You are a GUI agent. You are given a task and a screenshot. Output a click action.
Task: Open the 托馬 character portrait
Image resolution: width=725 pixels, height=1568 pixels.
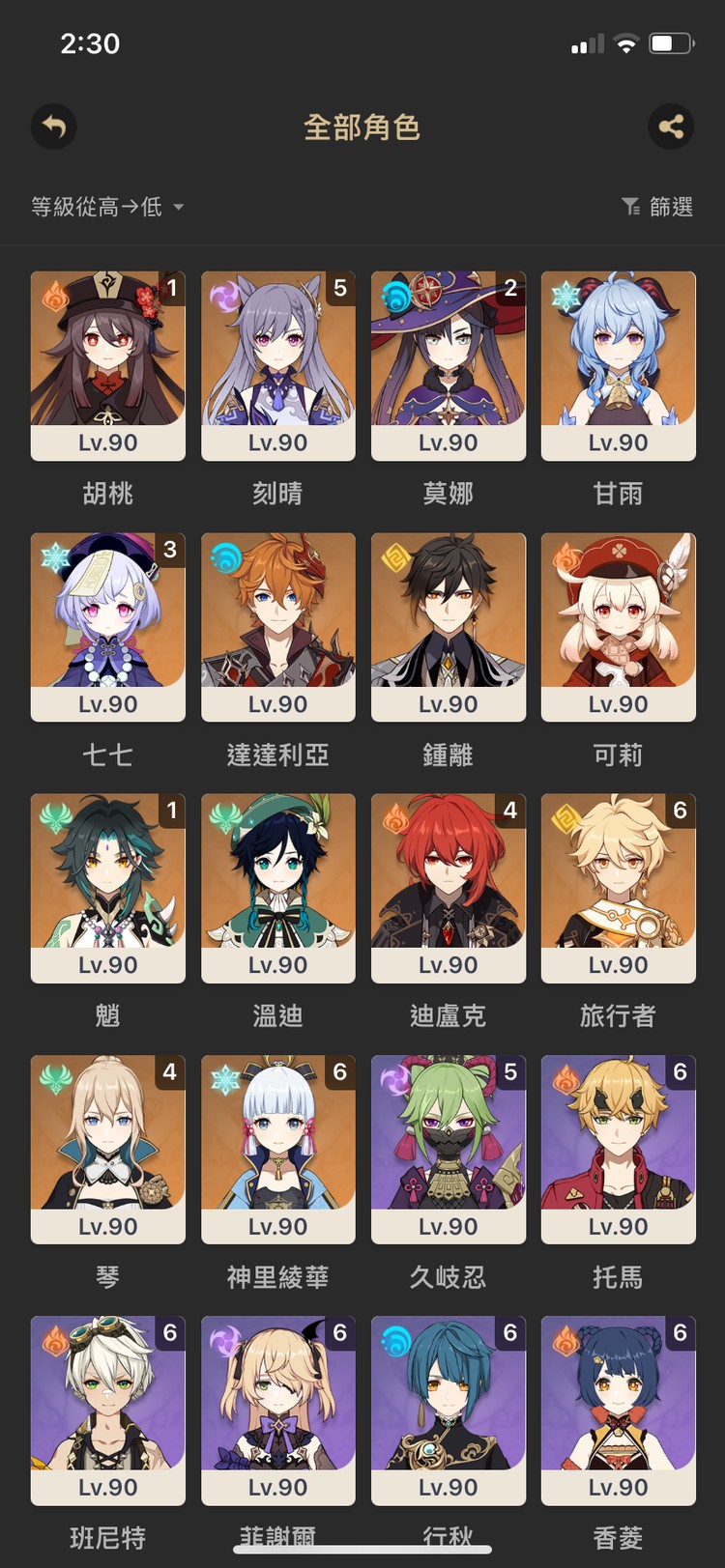[619, 1132]
